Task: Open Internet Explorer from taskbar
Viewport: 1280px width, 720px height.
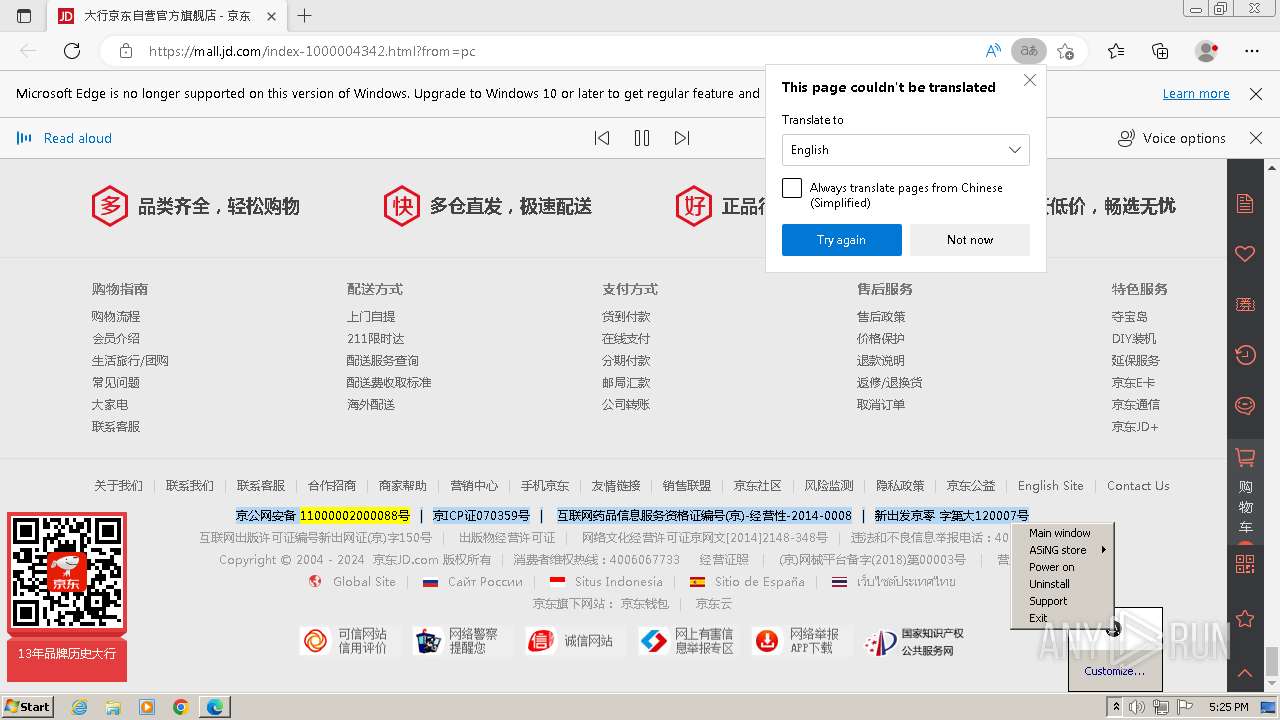Action: point(79,707)
